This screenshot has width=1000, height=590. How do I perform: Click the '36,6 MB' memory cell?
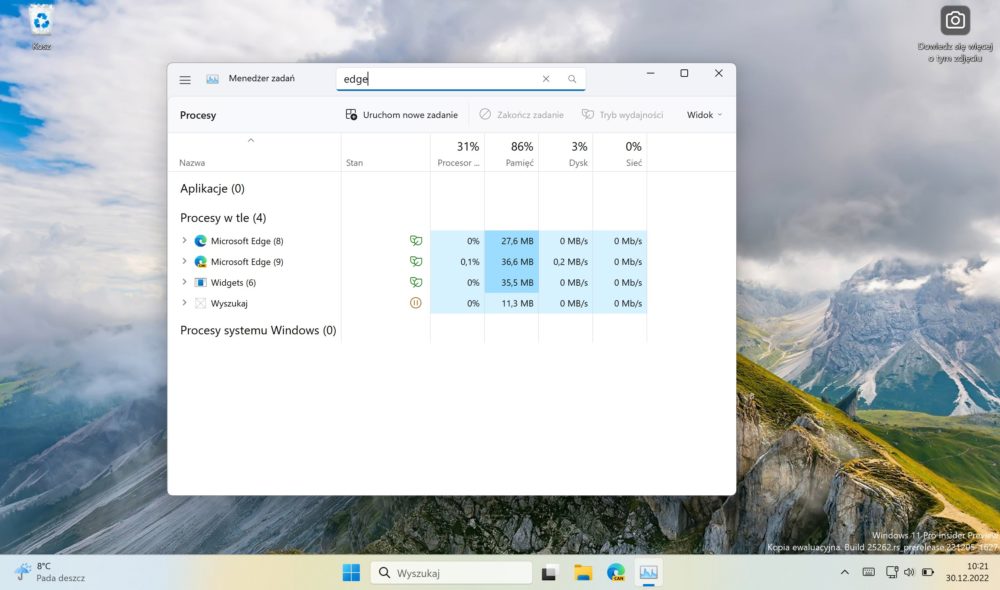512,262
